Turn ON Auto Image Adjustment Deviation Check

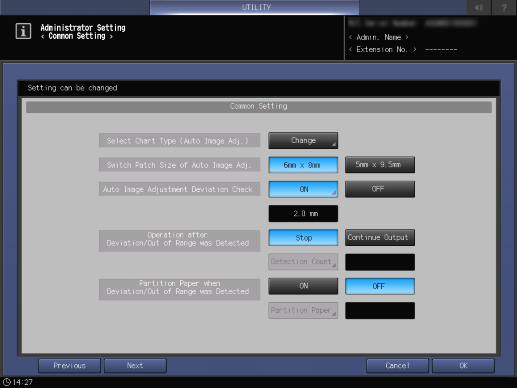point(303,189)
